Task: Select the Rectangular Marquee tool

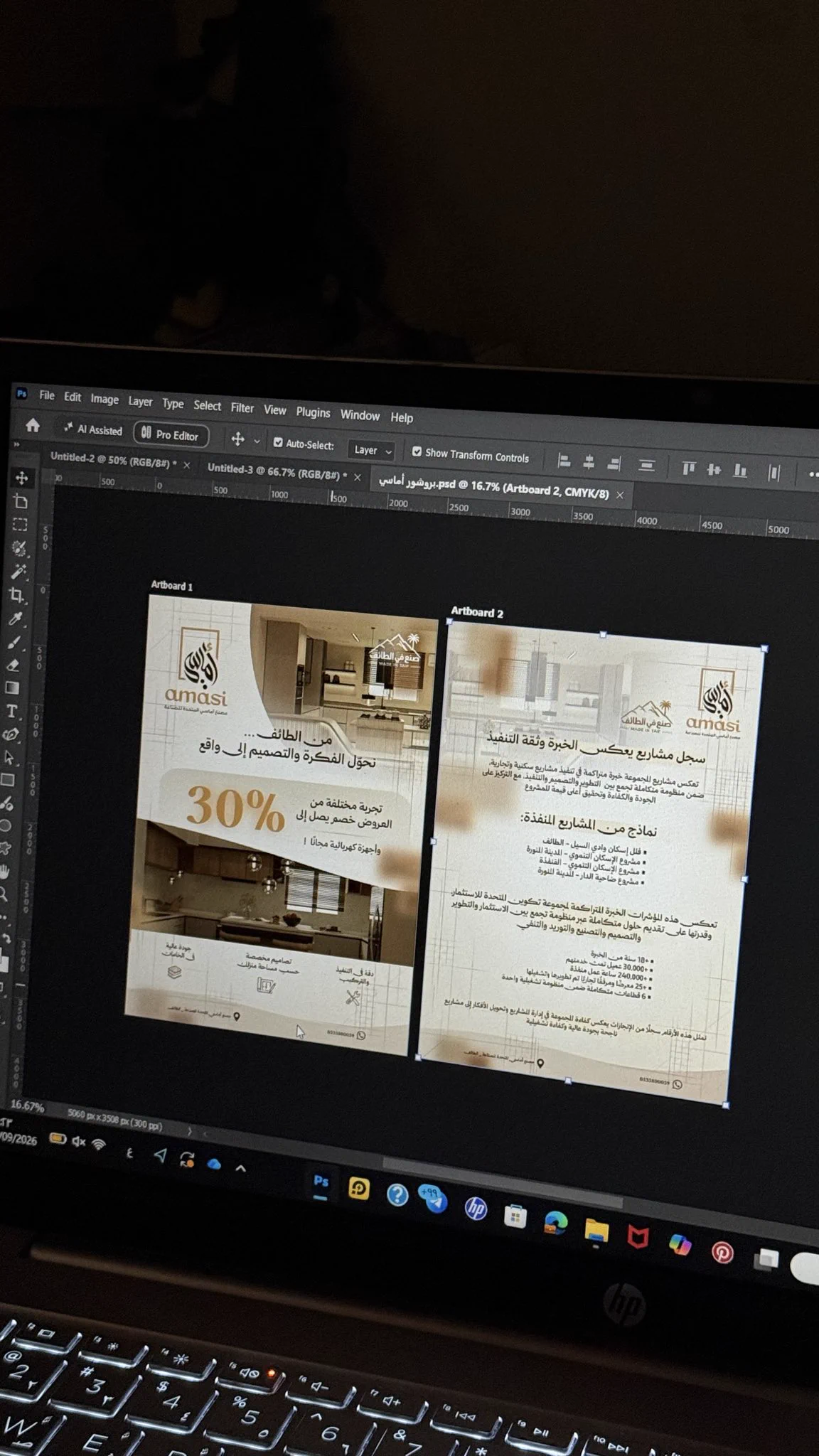Action: pyautogui.click(x=20, y=525)
